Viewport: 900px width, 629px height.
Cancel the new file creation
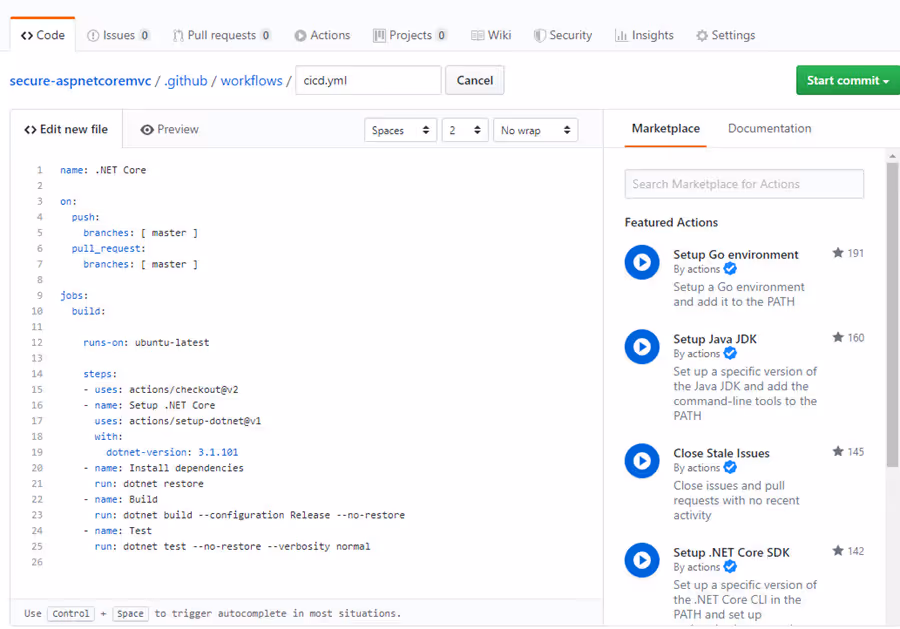coord(475,80)
